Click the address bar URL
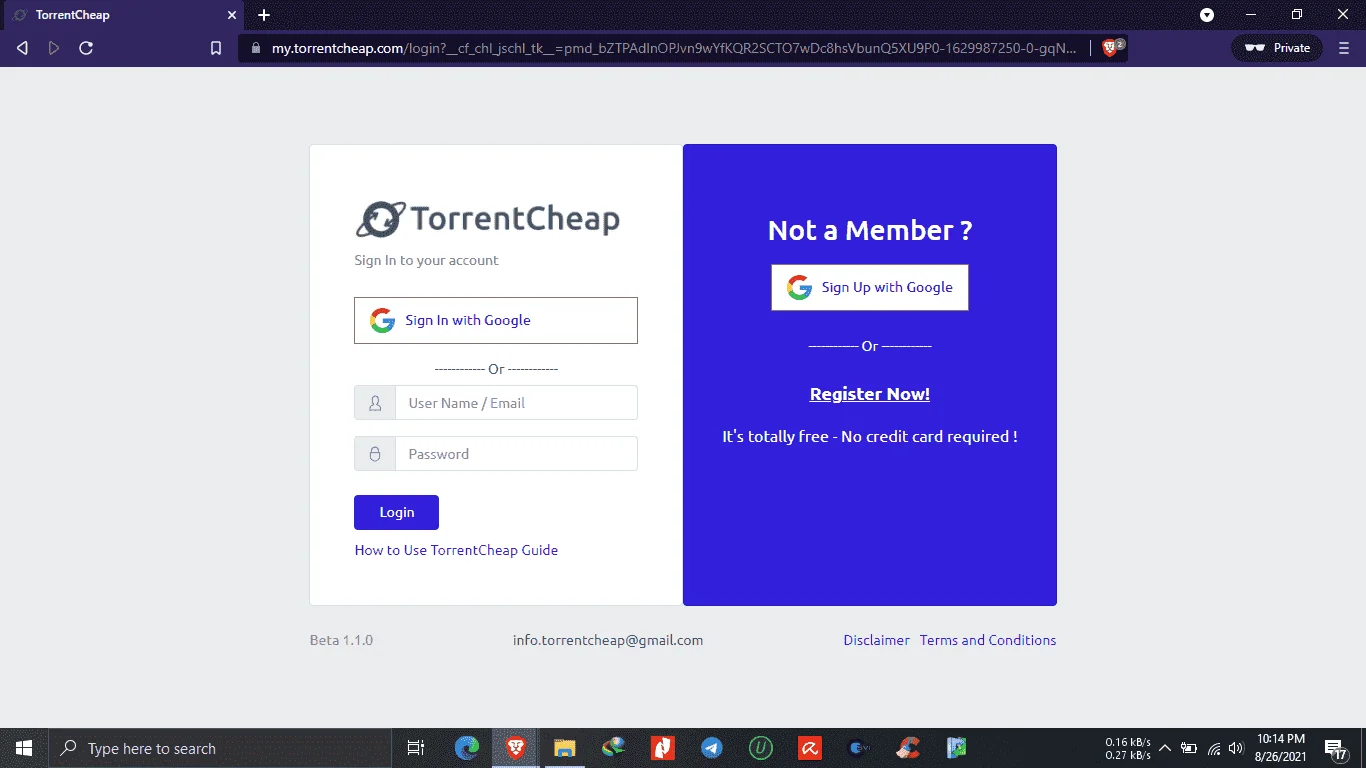Viewport: 1366px width, 768px height. 674,48
